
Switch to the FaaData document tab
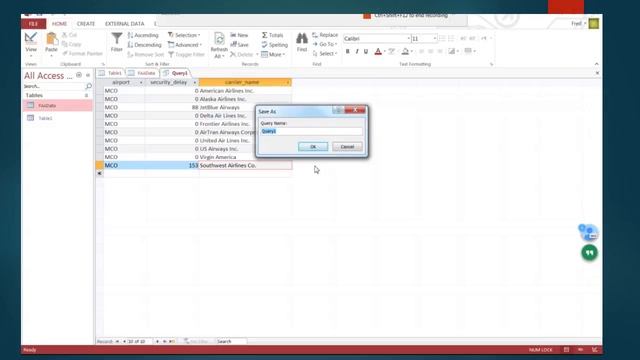142,73
